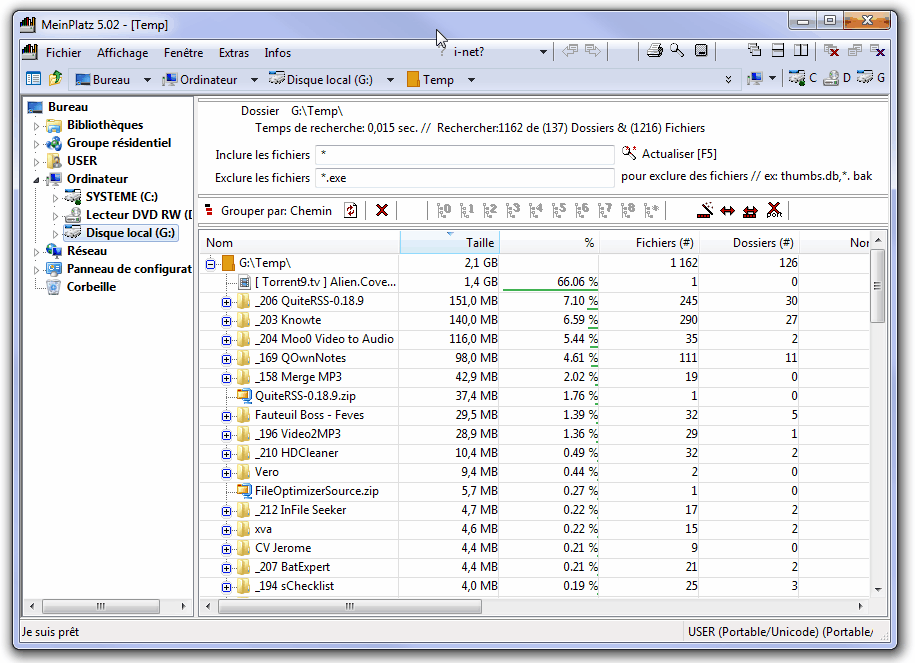Click the expand all levels asterisk icon
Viewport: 915px width, 663px height.
coord(651,210)
